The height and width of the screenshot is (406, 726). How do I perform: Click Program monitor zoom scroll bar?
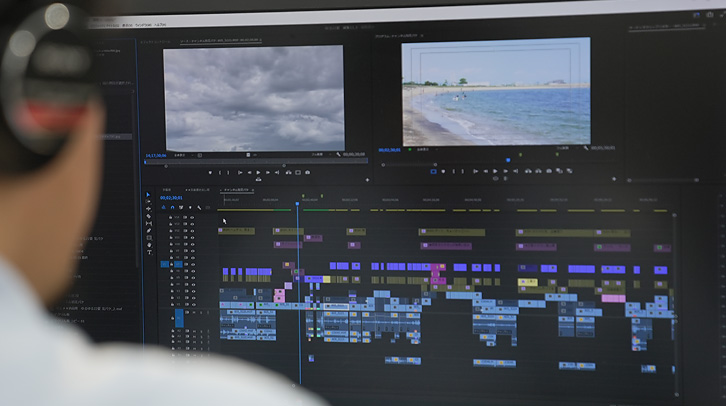[x=409, y=164]
